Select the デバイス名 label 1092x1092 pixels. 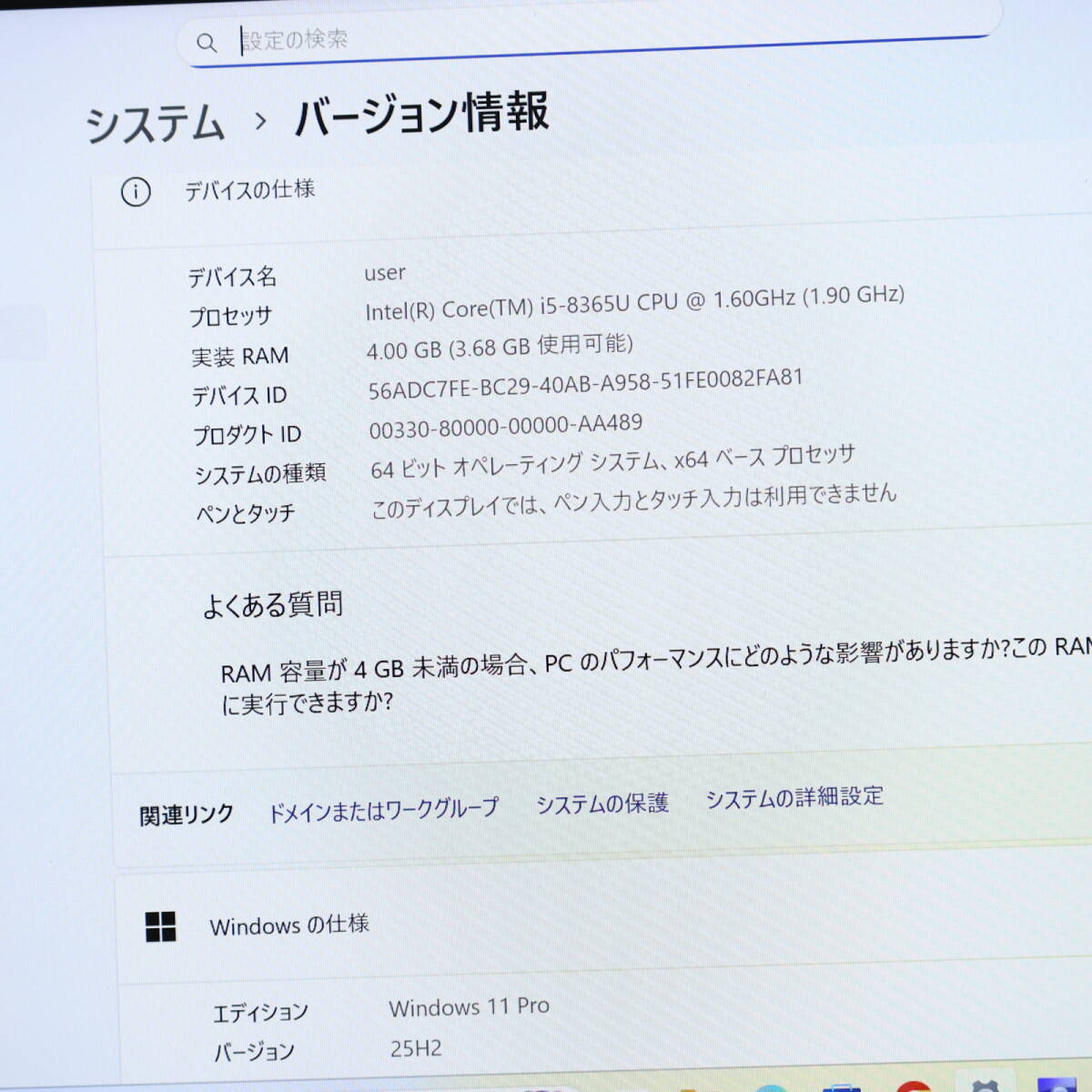[x=232, y=277]
